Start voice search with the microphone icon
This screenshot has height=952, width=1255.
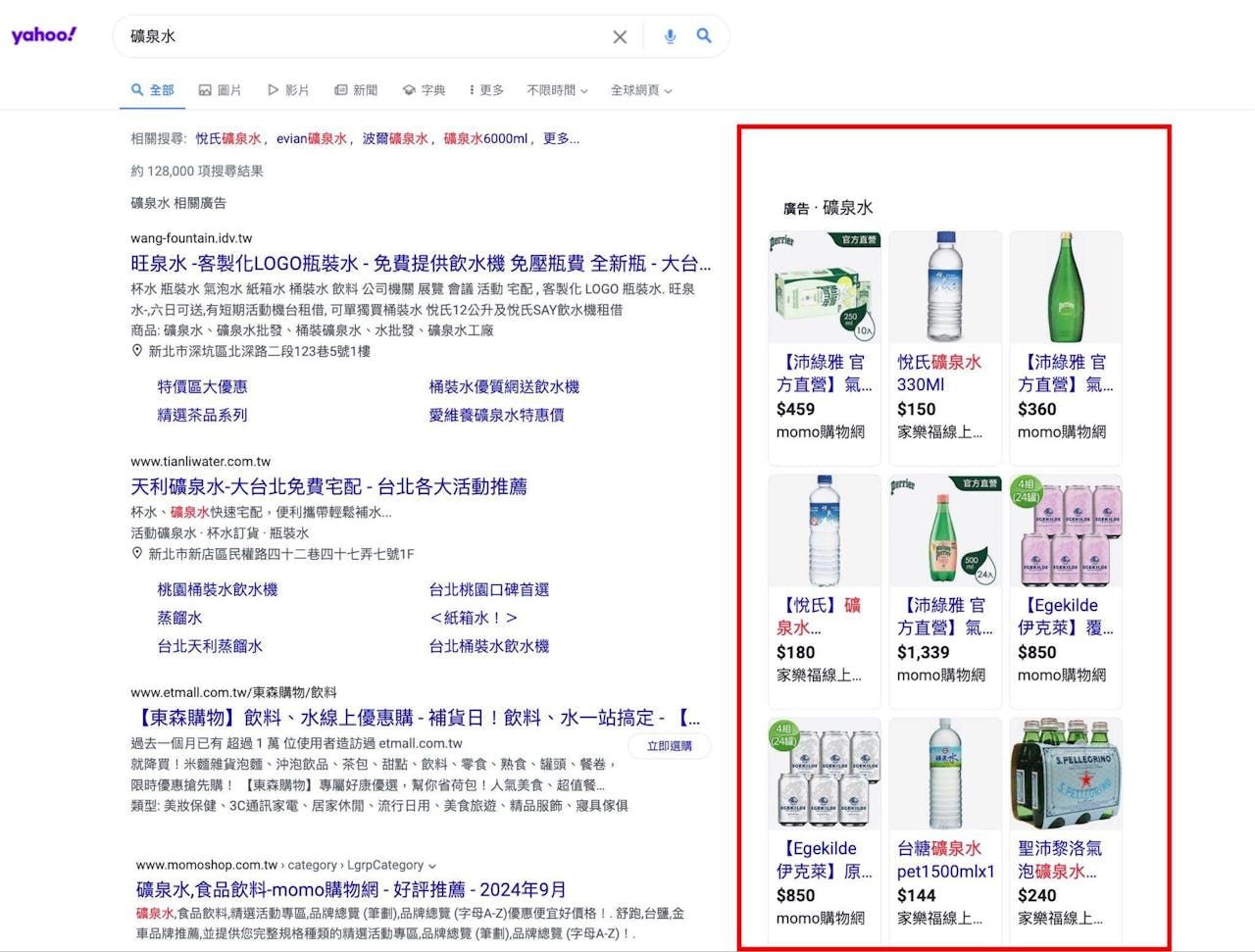(670, 36)
